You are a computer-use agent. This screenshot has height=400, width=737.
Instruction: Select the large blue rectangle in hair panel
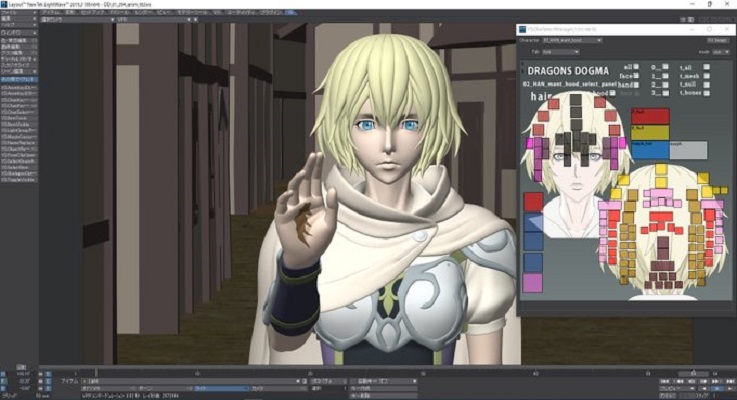coord(650,150)
